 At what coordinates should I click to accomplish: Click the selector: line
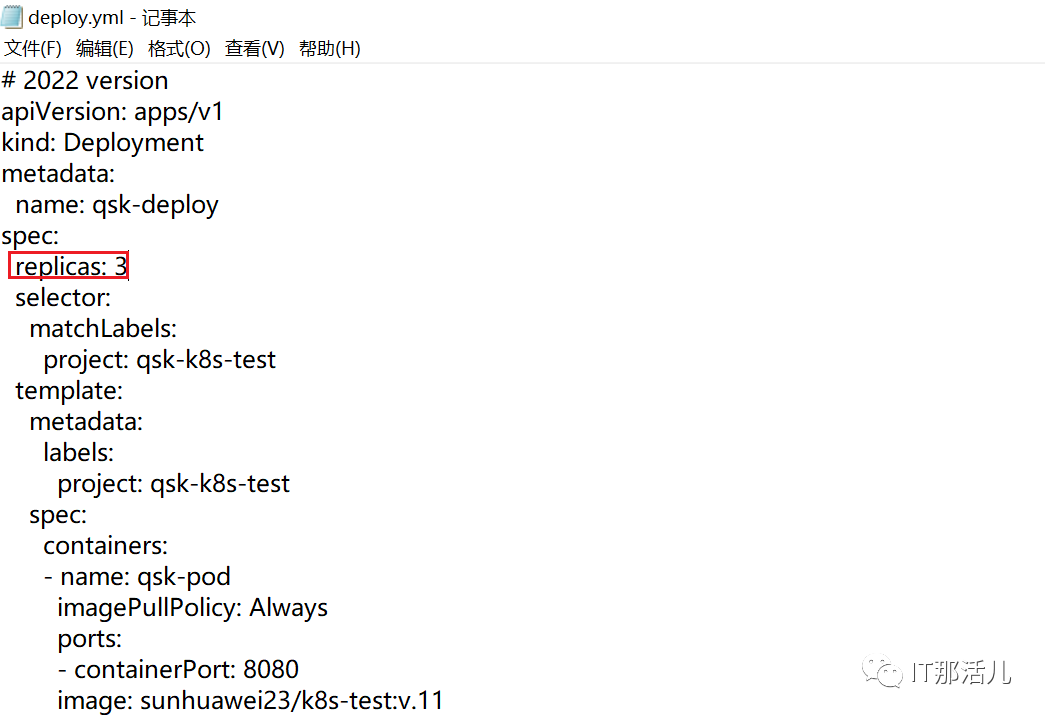63,297
